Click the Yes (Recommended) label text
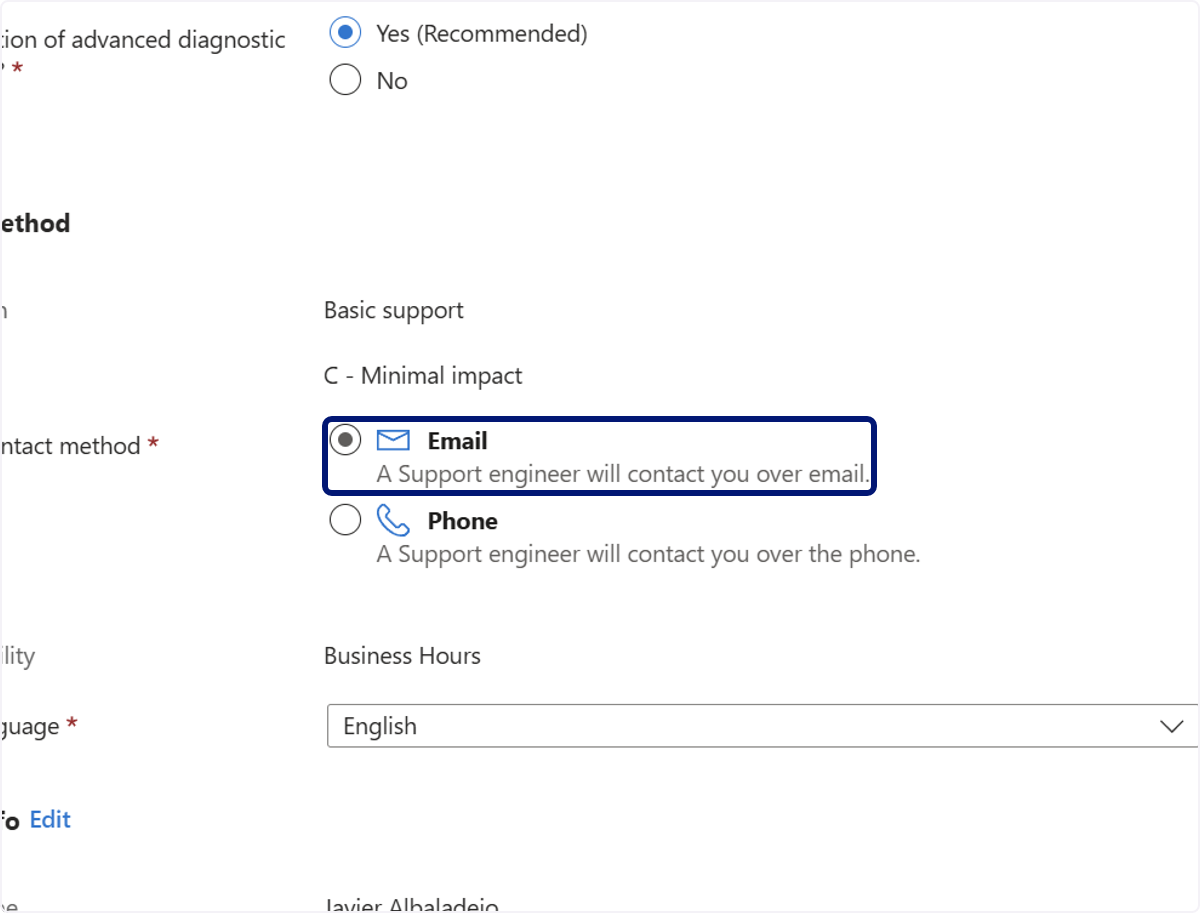Viewport: 1200px width, 913px height. (482, 33)
